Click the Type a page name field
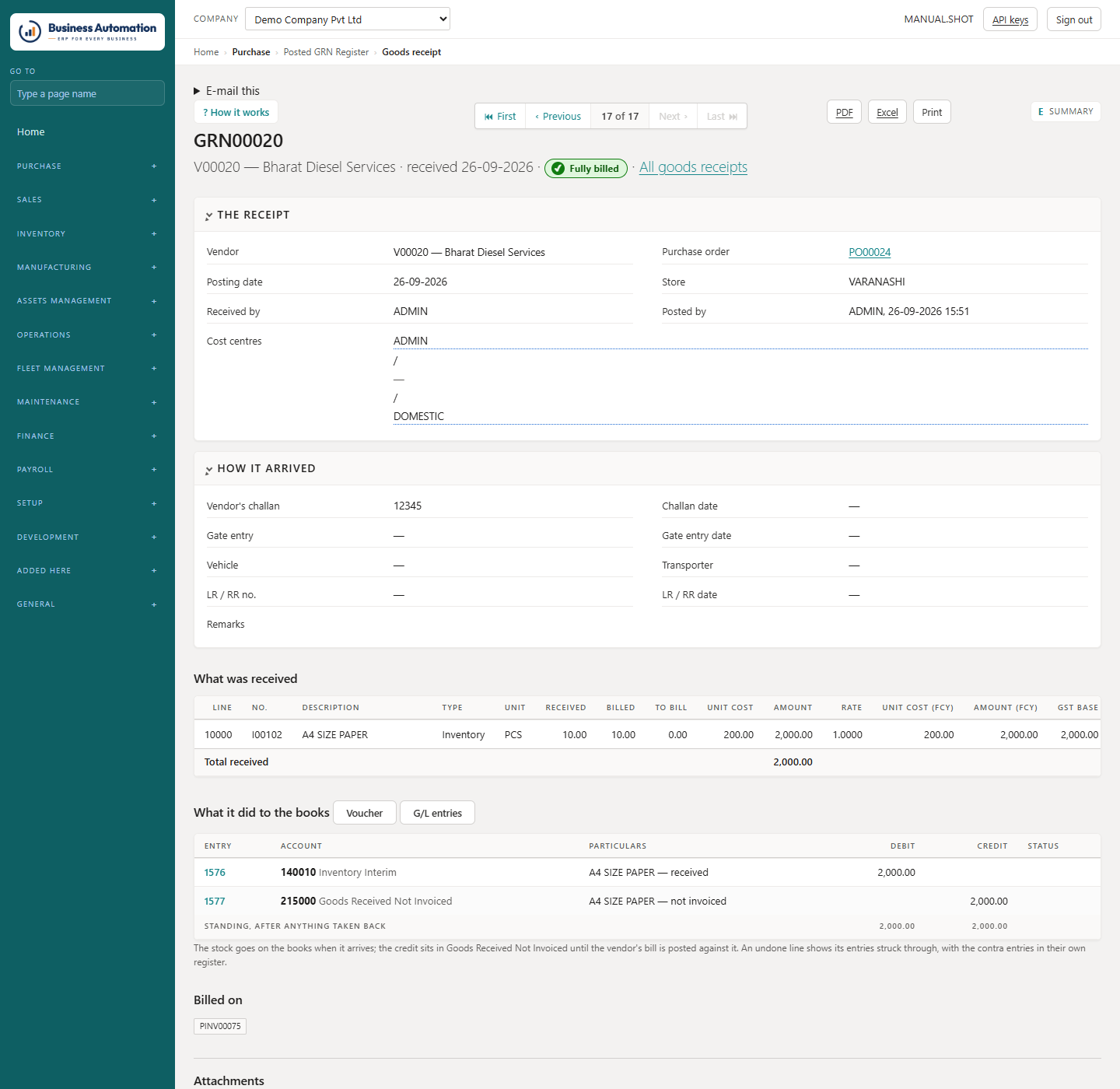1120x1089 pixels. pos(87,93)
